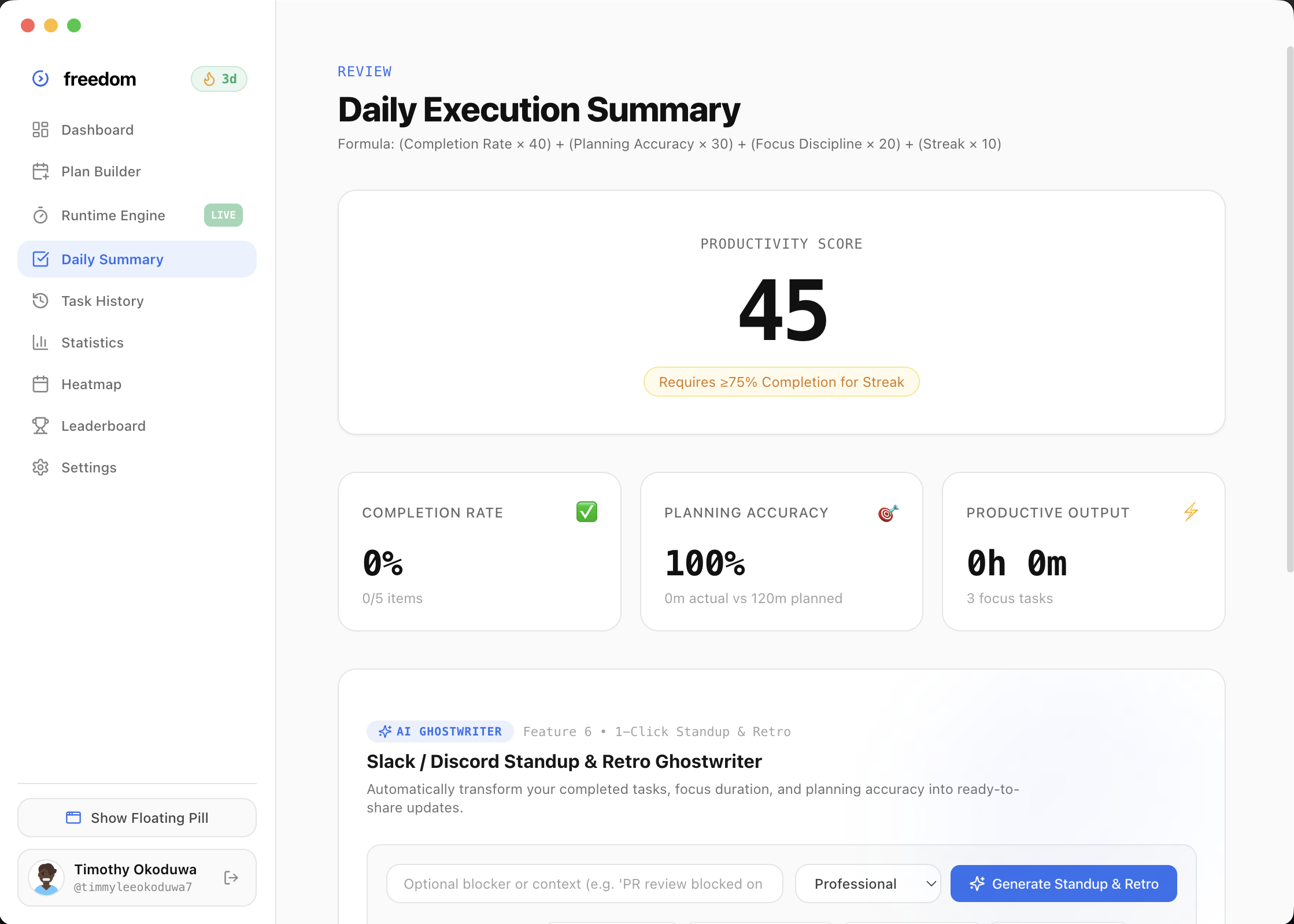Click the REVIEW label above the title
This screenshot has height=924, width=1294.
(365, 72)
